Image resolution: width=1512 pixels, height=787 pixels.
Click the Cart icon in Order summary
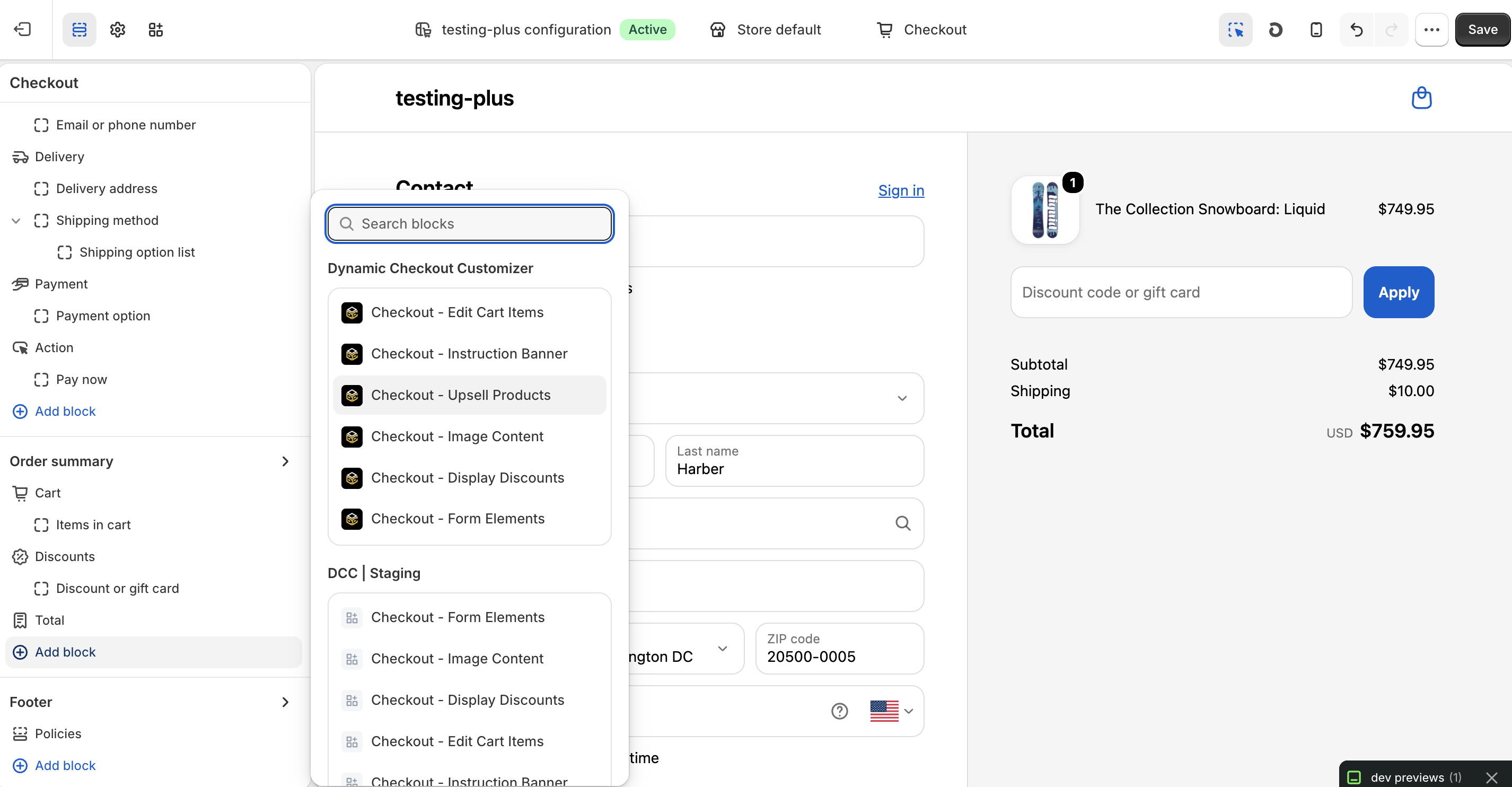20,493
